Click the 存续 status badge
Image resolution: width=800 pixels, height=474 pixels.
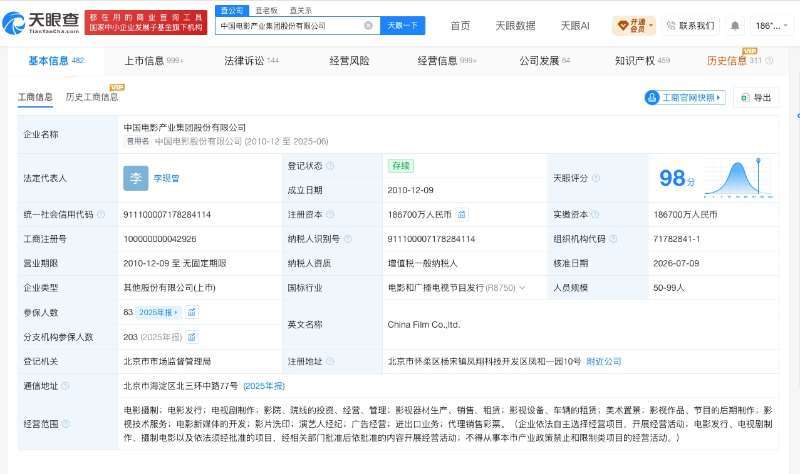(401, 166)
